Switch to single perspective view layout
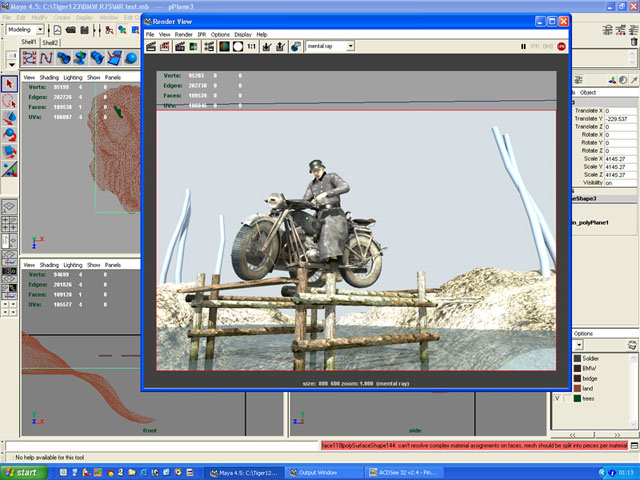The image size is (640, 480). coord(9,207)
